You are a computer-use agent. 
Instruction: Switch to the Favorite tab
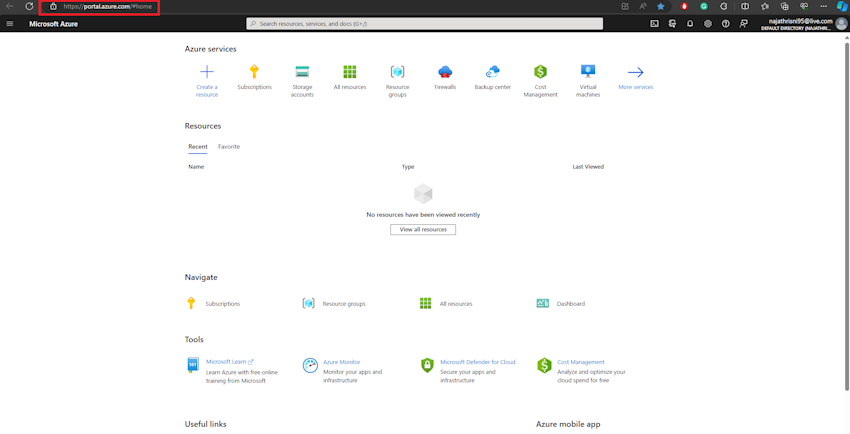point(229,147)
